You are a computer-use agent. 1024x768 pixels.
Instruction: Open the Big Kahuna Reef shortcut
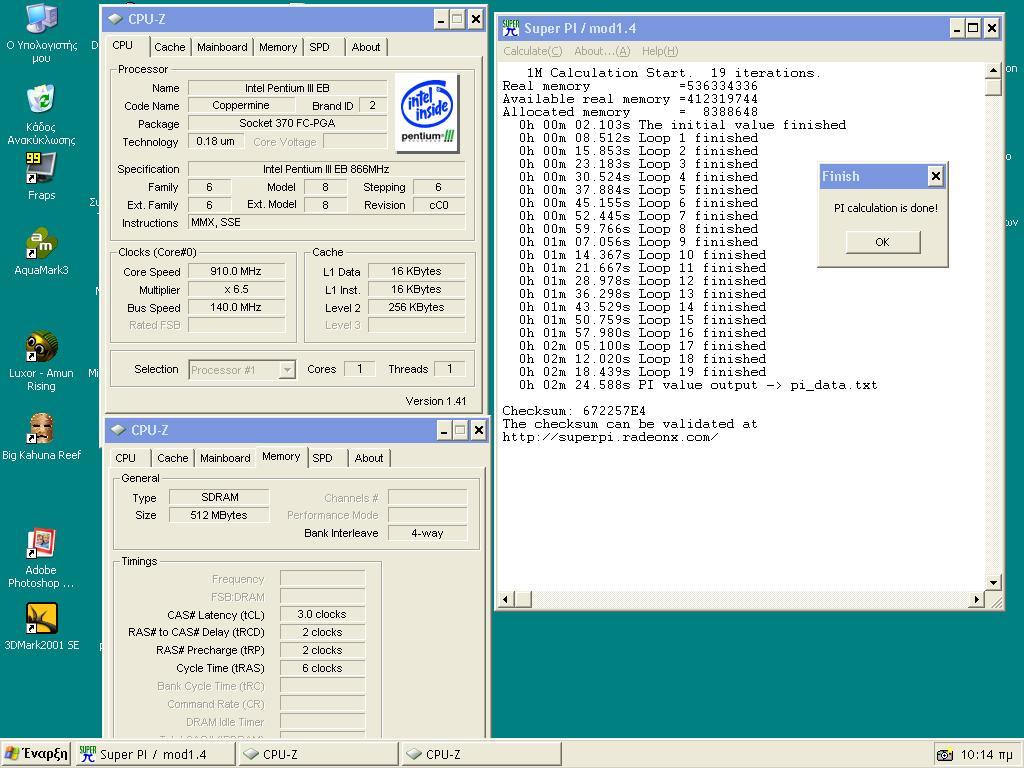click(x=41, y=436)
